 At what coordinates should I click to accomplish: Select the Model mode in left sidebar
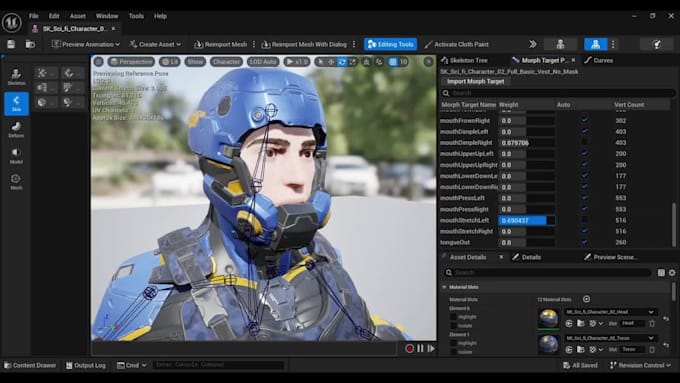[16, 156]
